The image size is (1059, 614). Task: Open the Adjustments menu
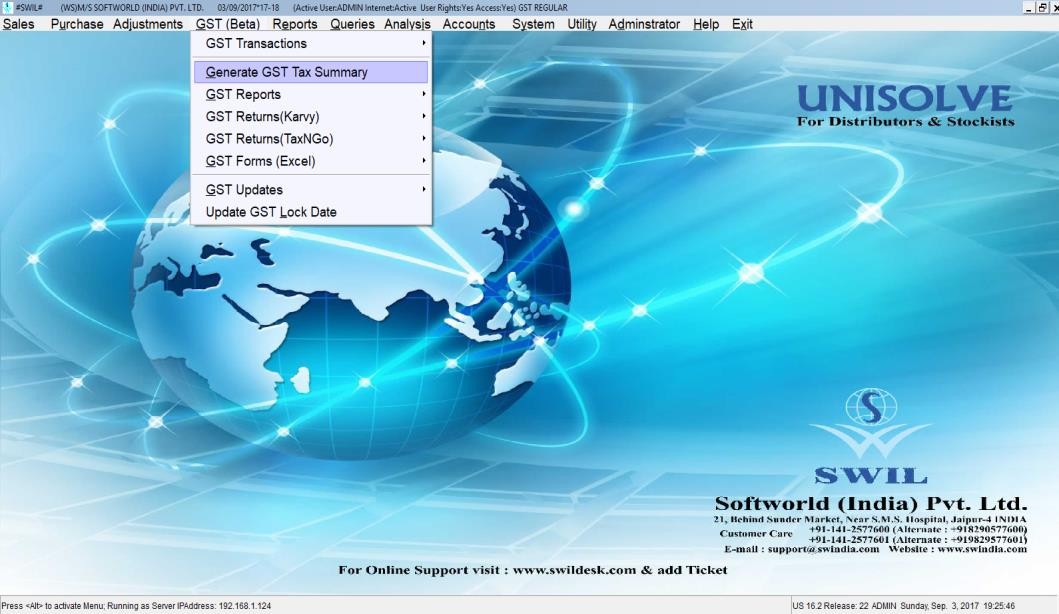148,24
